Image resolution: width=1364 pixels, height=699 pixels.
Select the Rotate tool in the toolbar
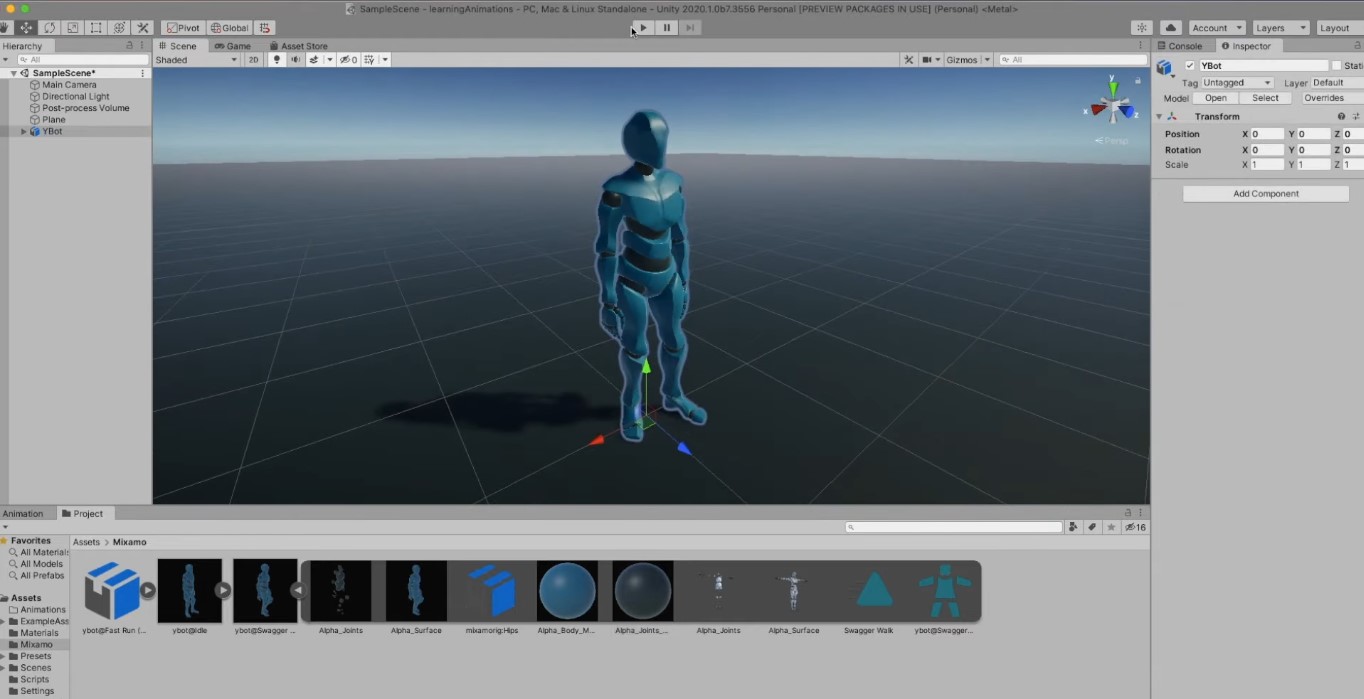click(x=49, y=27)
